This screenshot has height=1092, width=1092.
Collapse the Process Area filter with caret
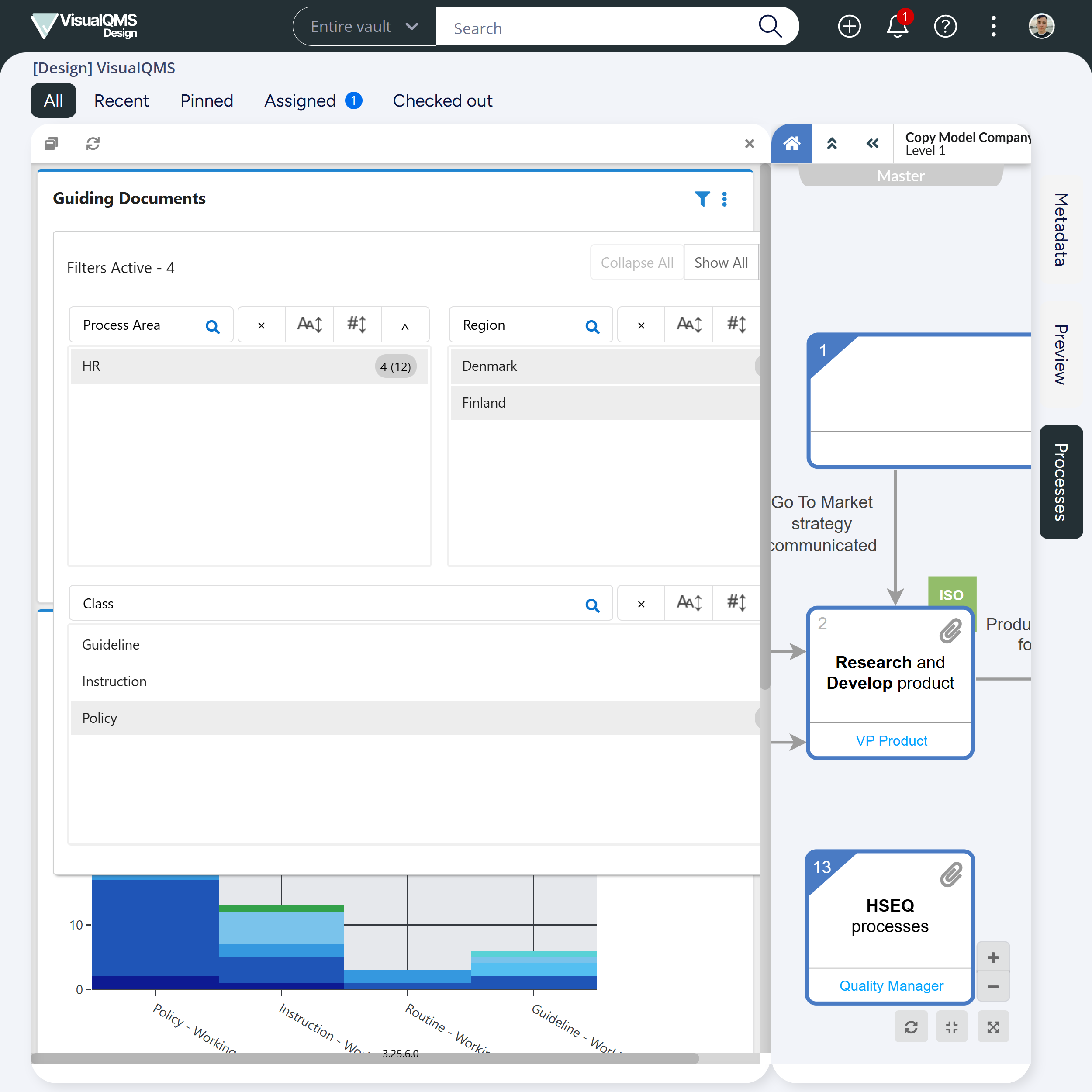pos(405,325)
